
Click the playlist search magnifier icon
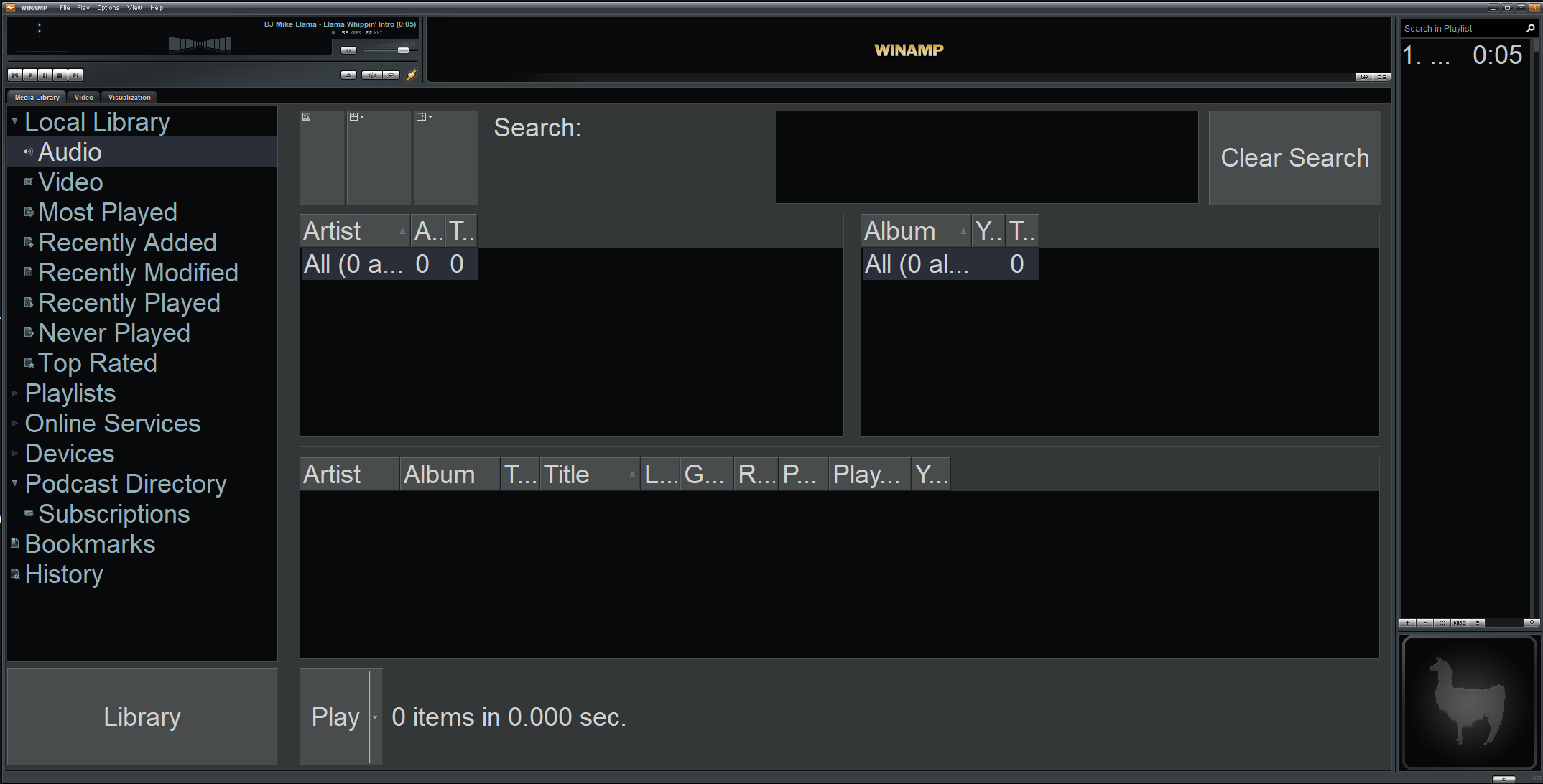coord(1530,29)
